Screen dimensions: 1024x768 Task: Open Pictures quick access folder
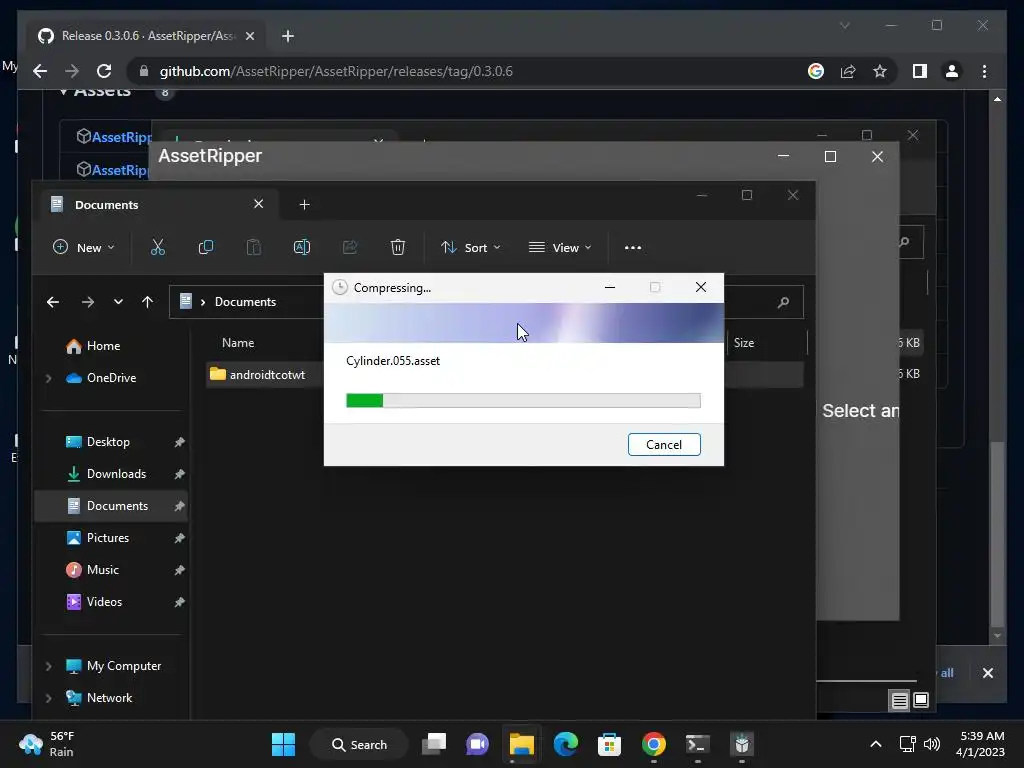click(108, 537)
